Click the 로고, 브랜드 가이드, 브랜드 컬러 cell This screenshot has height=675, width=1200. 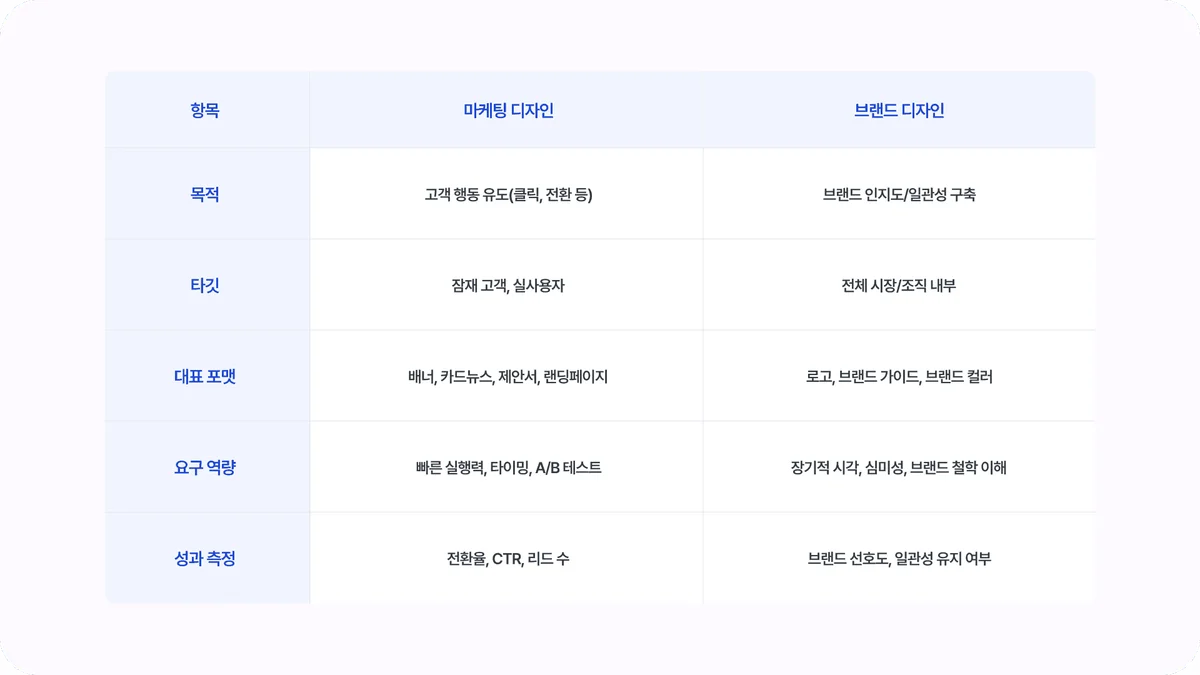tap(899, 377)
